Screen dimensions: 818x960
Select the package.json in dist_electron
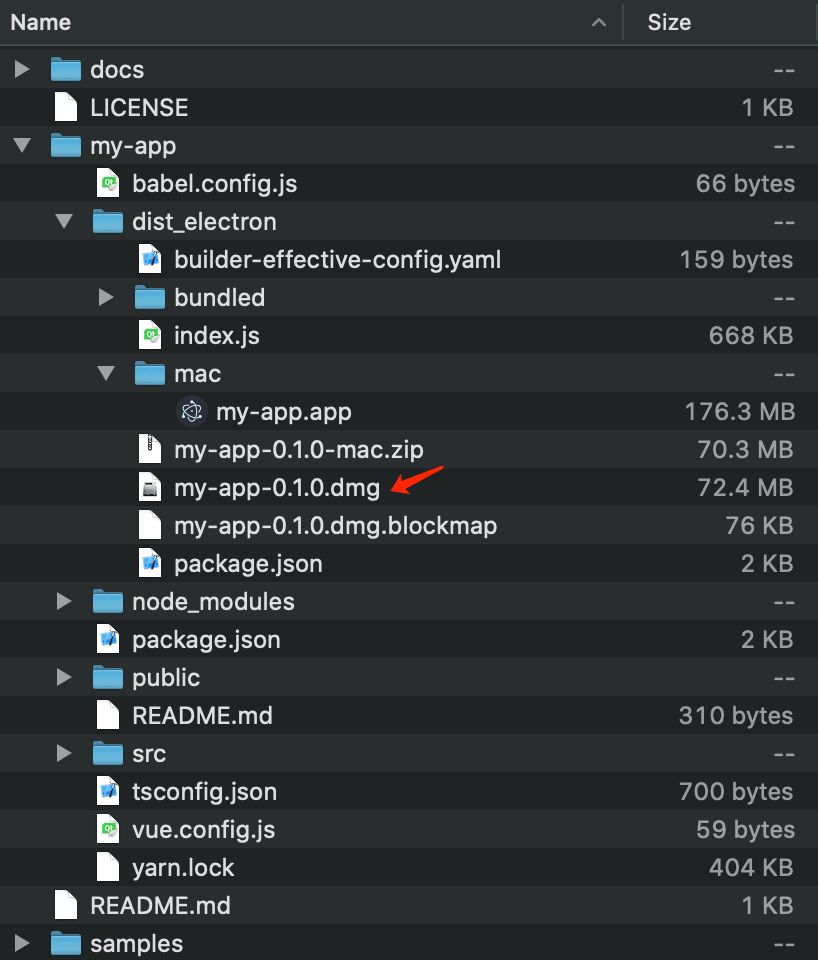(247, 563)
